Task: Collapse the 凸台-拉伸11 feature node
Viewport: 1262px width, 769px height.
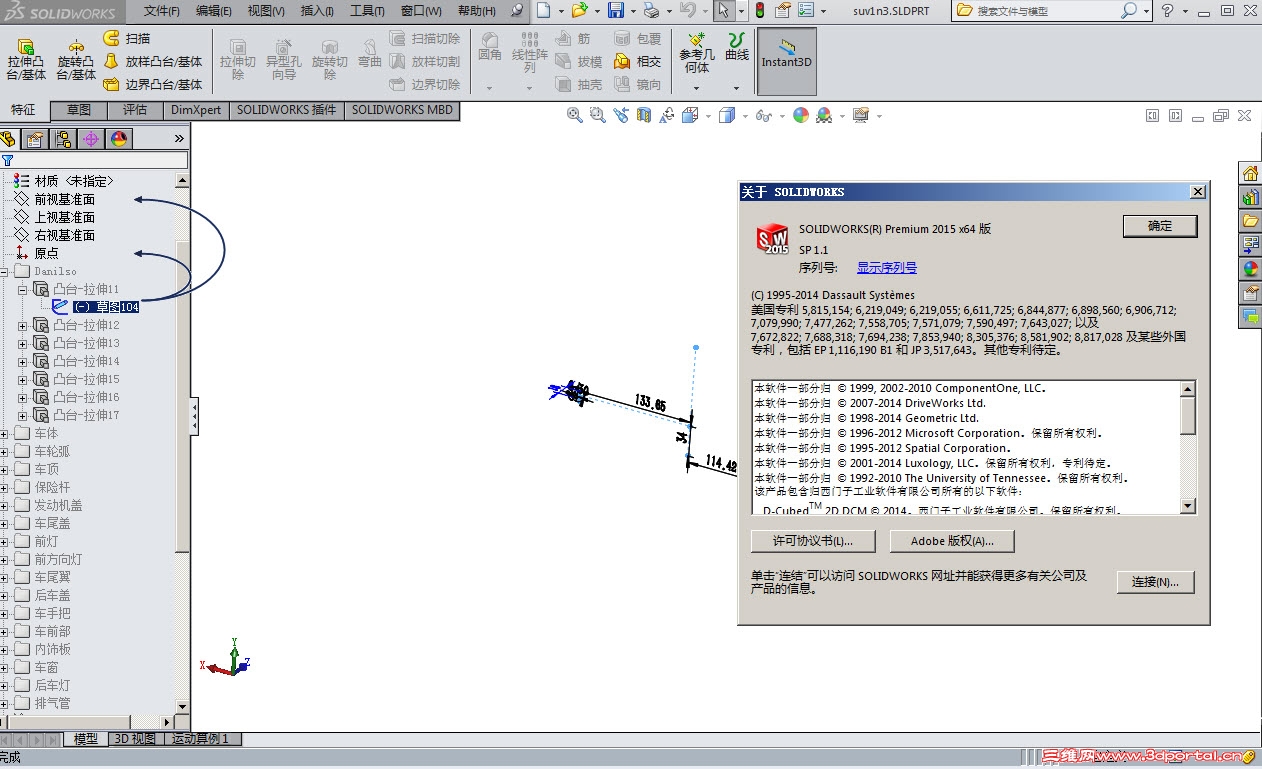Action: coord(23,289)
